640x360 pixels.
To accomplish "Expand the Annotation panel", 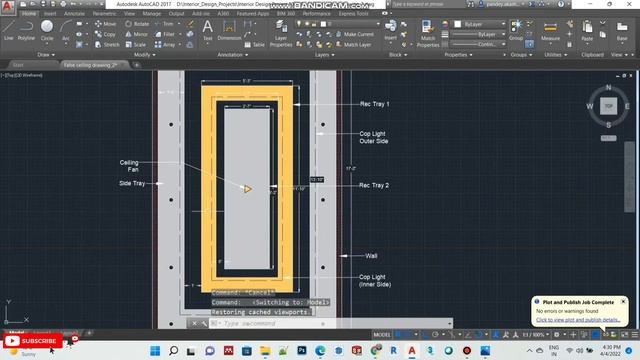I will click(x=233, y=55).
